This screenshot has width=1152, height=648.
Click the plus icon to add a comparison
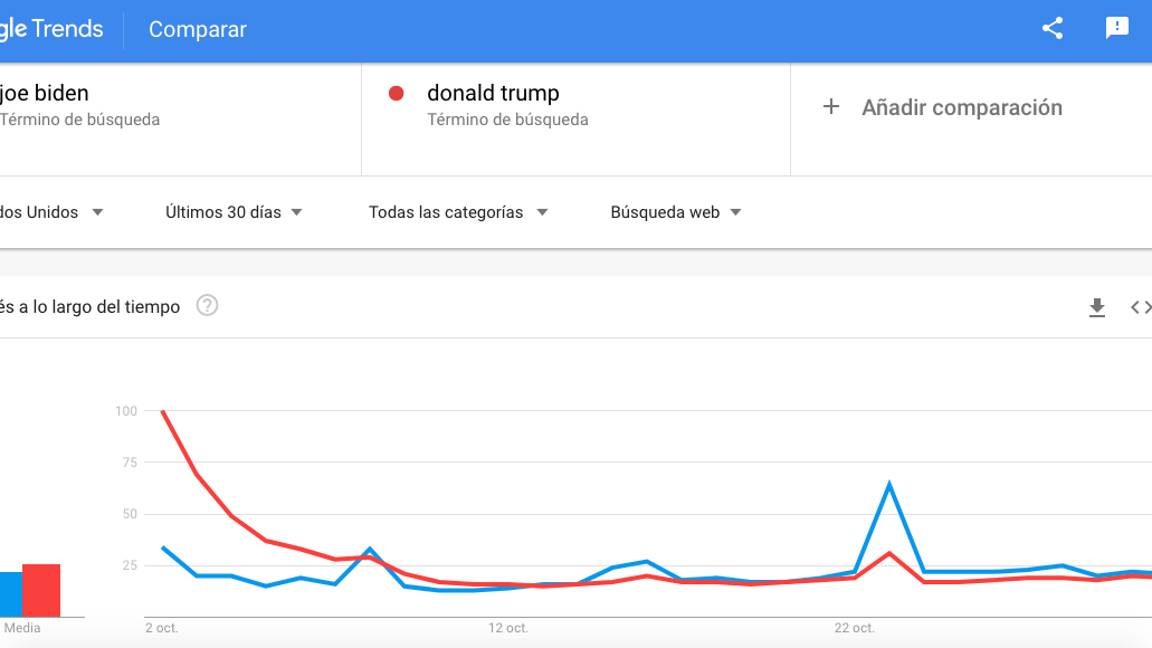click(831, 107)
